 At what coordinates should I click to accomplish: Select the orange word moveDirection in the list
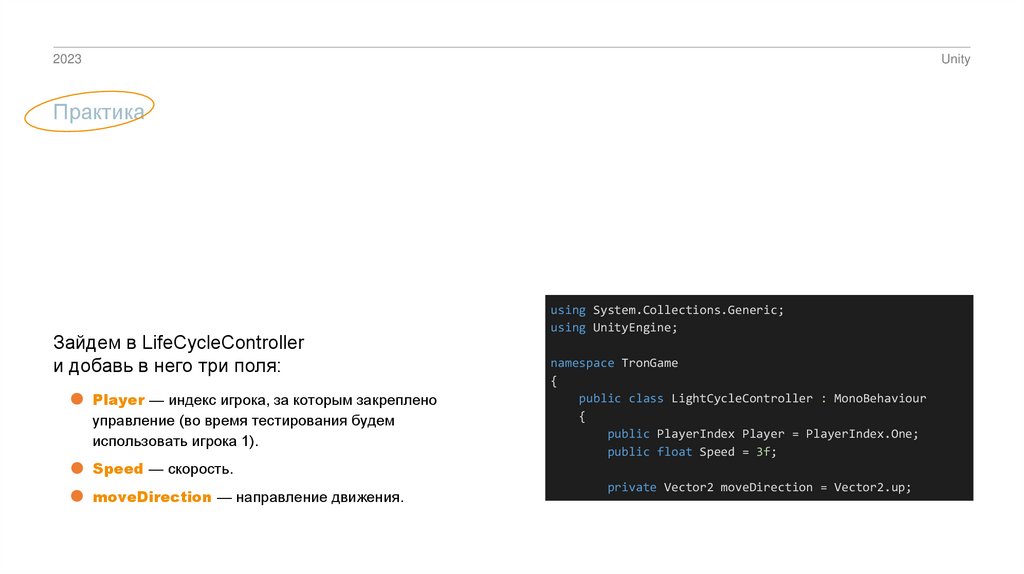tap(152, 497)
